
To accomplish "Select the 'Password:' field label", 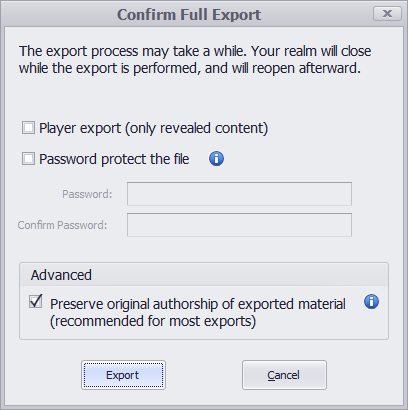I will pos(87,194).
